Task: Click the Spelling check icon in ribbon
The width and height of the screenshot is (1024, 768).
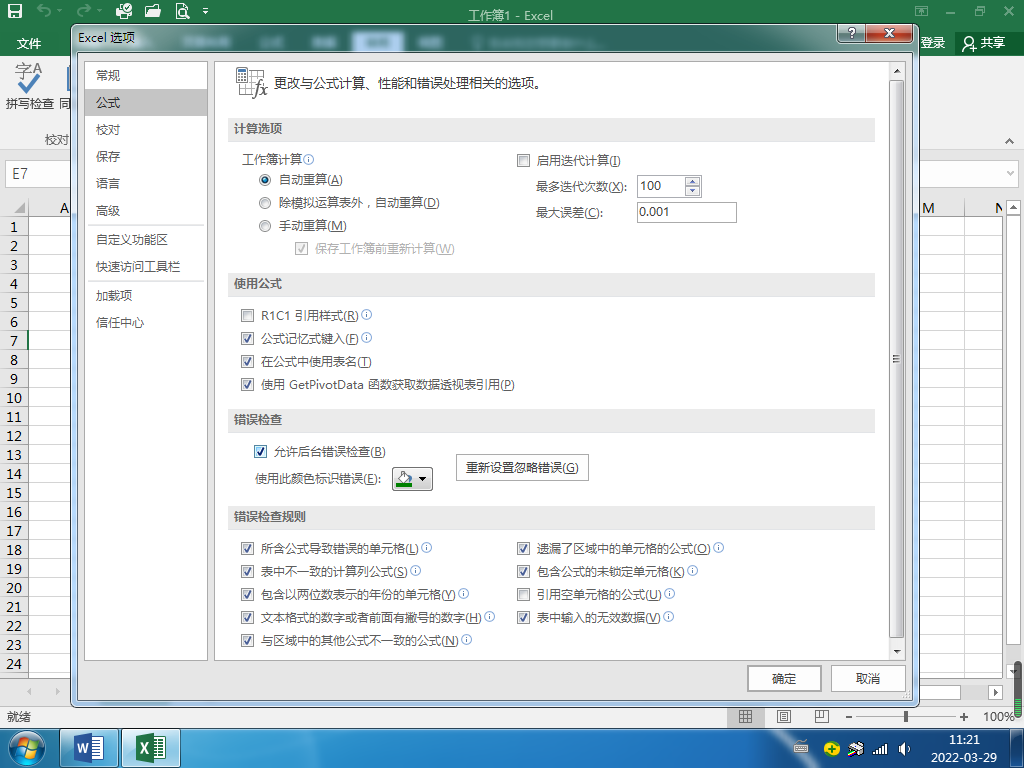Action: (x=29, y=78)
